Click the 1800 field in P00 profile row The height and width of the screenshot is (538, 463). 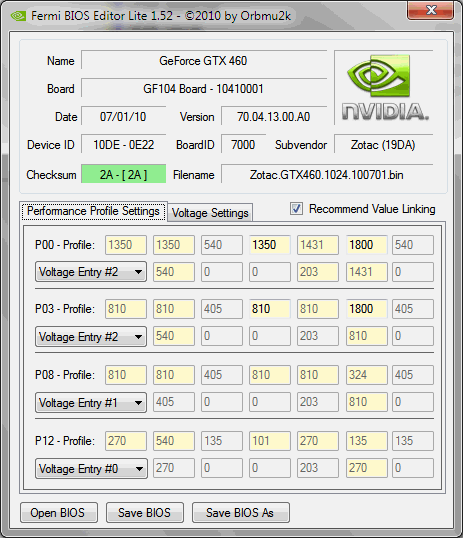coord(367,245)
